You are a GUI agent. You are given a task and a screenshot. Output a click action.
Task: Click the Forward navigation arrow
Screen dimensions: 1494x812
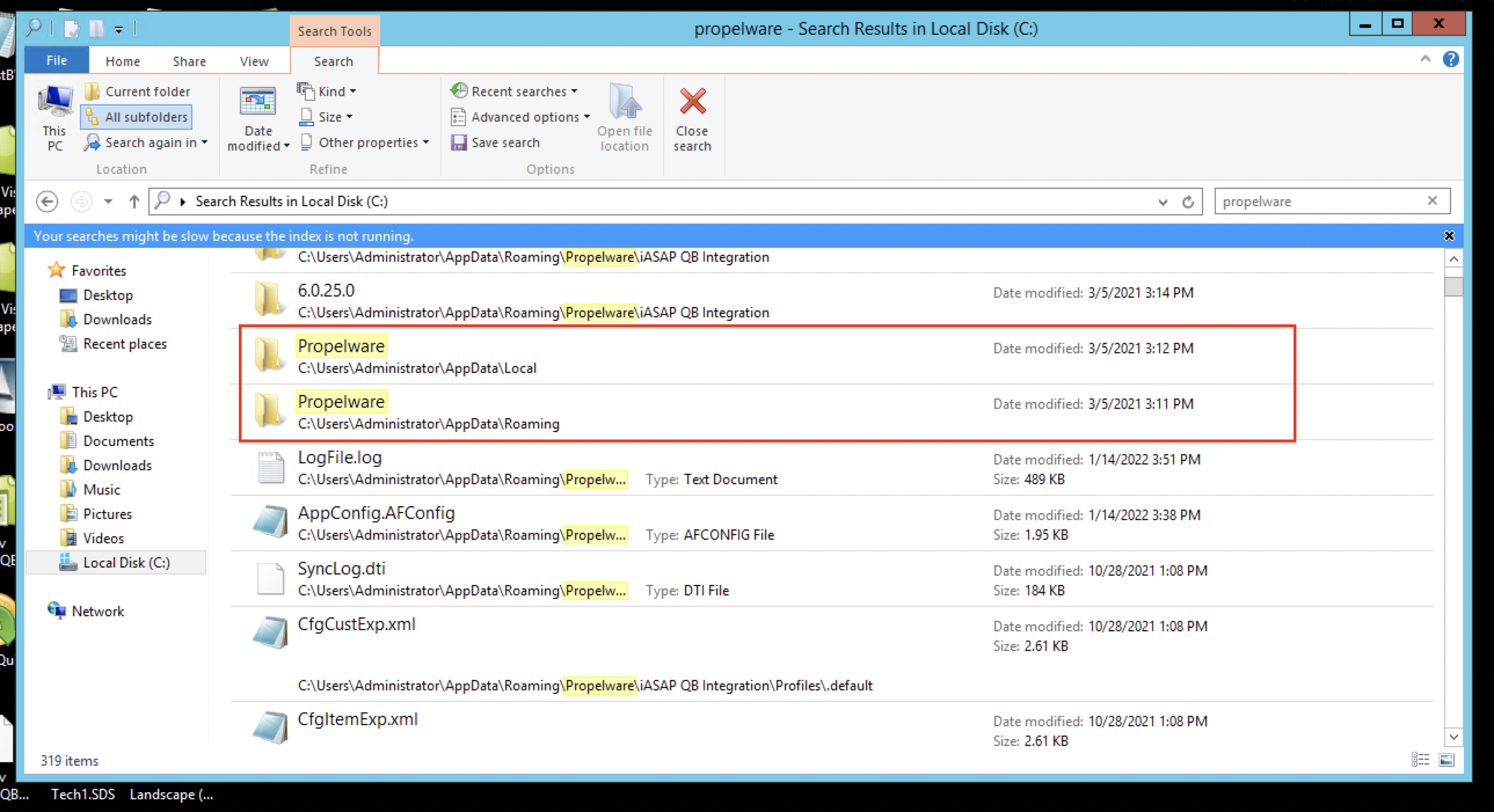point(81,201)
